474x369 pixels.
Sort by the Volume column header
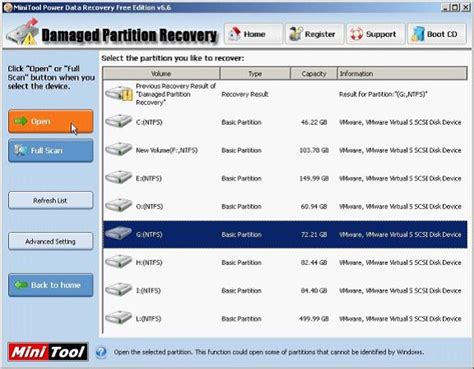[x=161, y=74]
